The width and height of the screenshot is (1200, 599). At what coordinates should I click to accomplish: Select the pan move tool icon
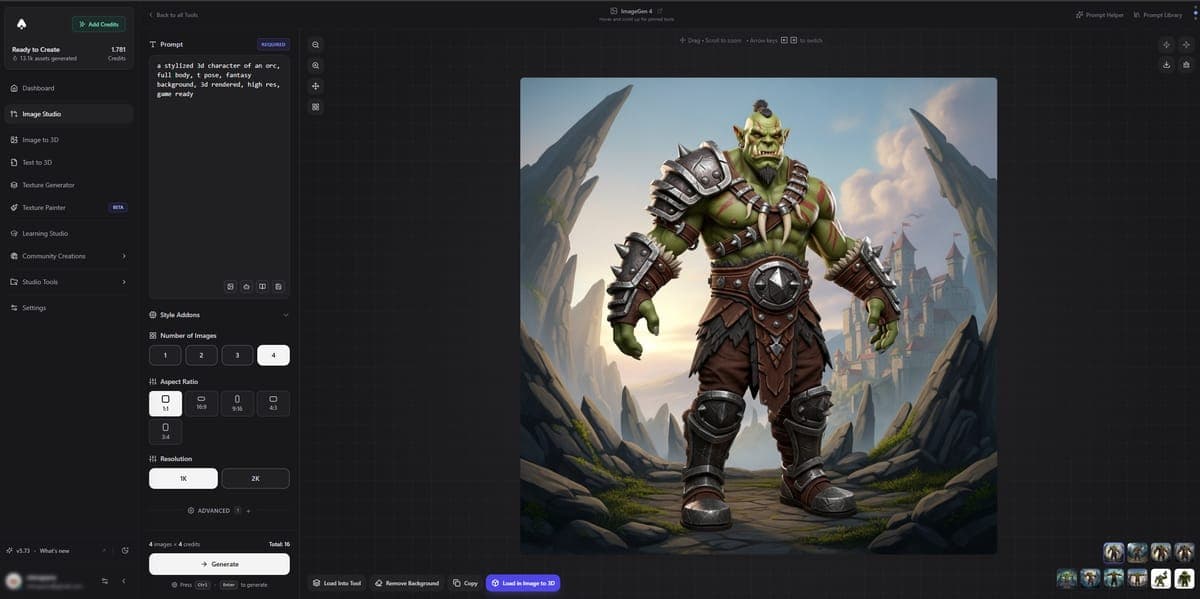pos(315,86)
